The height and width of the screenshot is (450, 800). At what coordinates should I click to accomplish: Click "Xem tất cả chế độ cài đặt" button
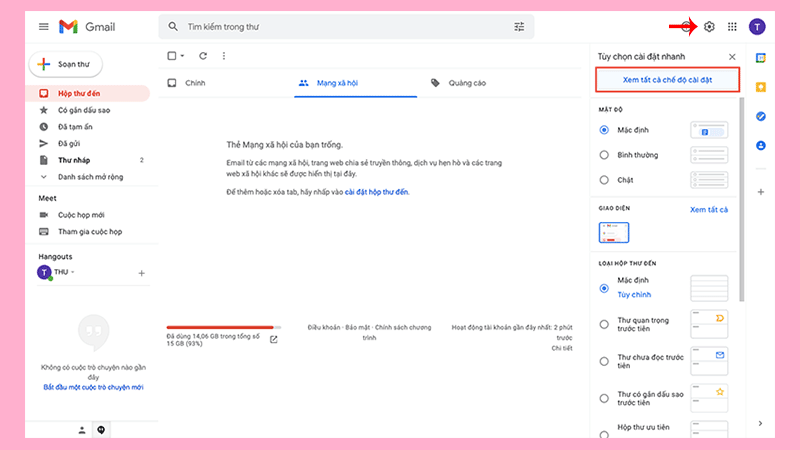(667, 78)
